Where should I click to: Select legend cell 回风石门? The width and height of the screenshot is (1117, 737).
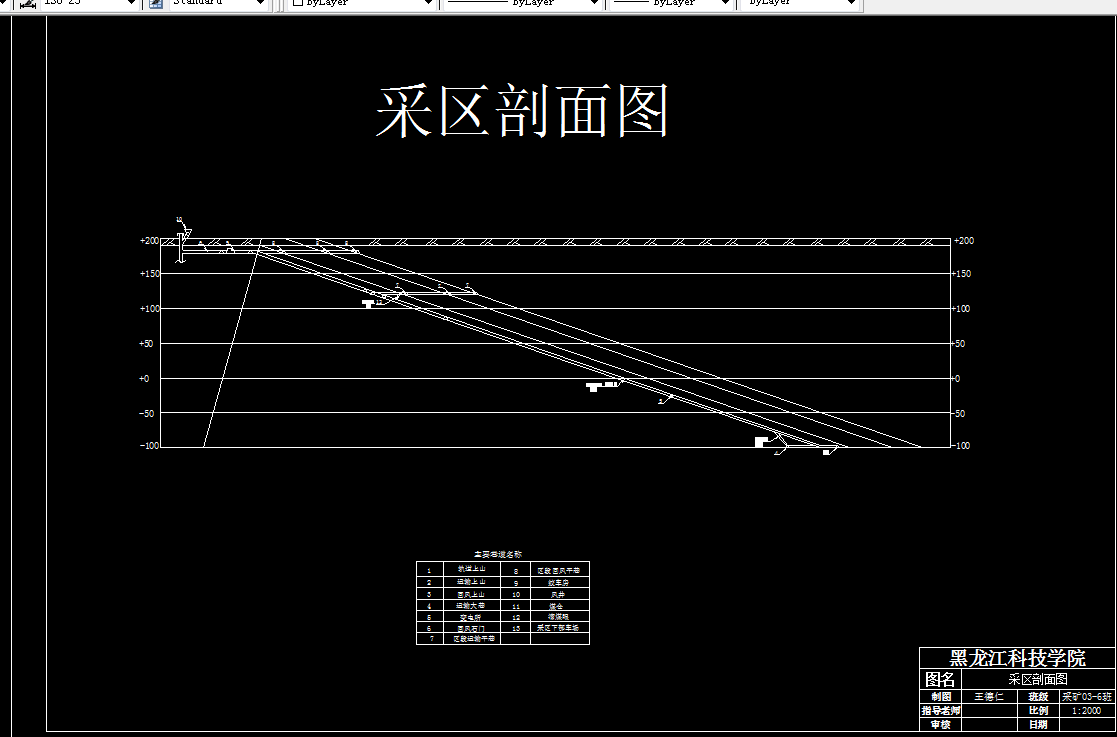471,629
